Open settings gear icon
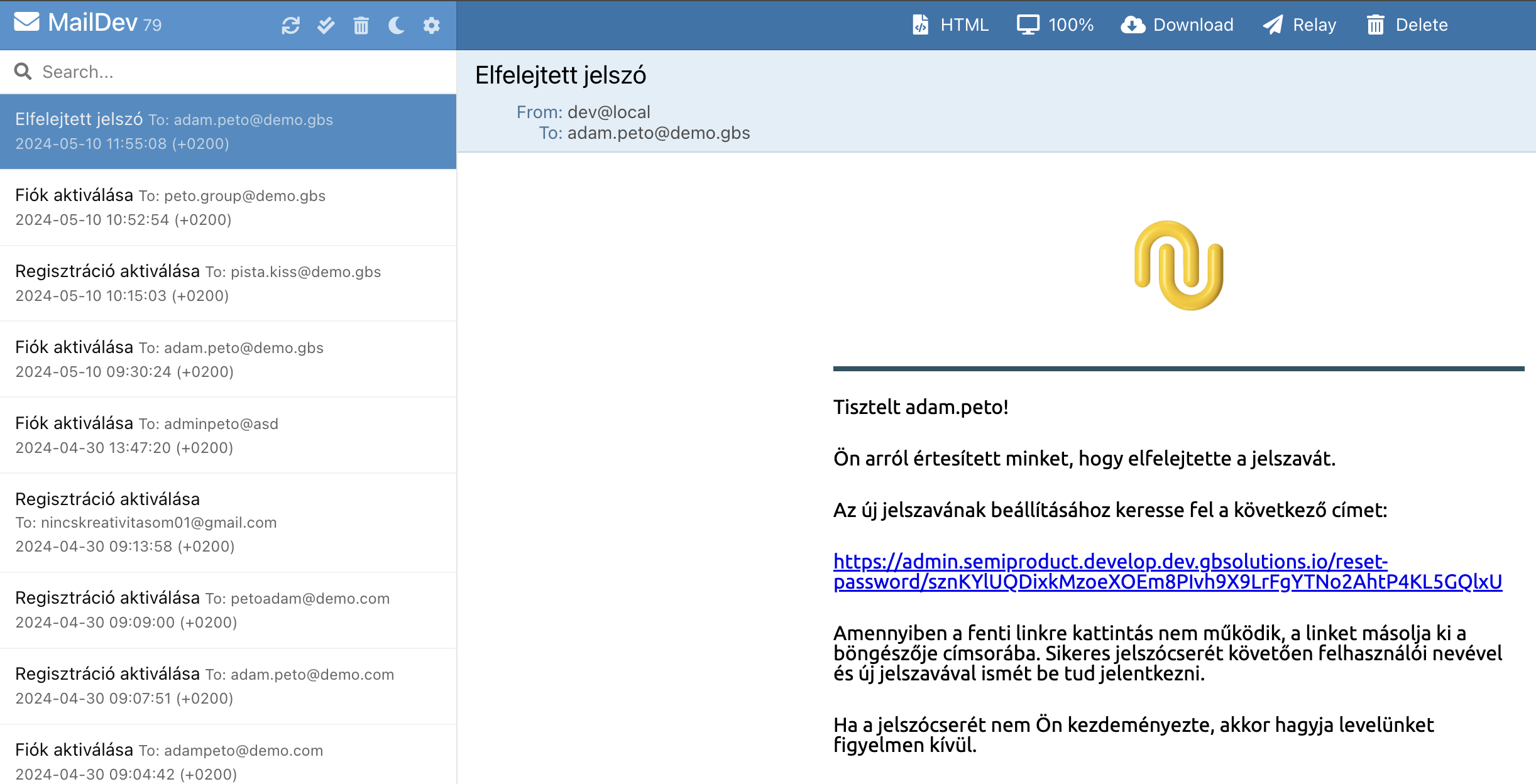1536x784 pixels. [431, 25]
